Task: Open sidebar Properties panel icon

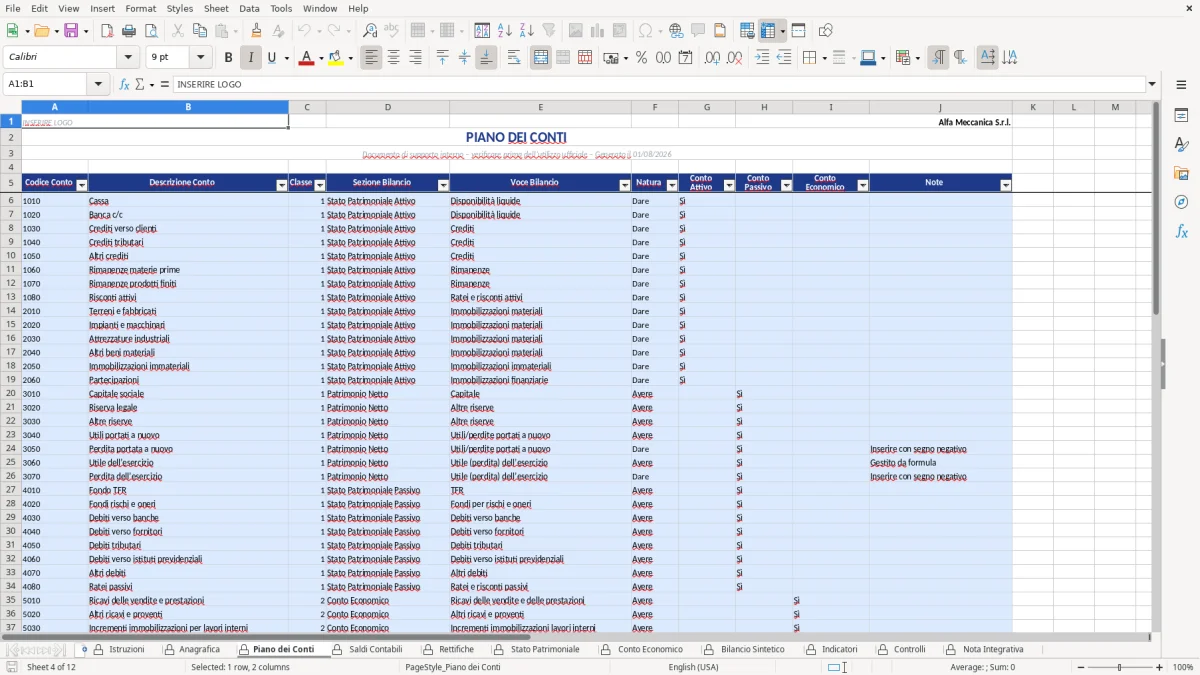Action: [x=1181, y=116]
